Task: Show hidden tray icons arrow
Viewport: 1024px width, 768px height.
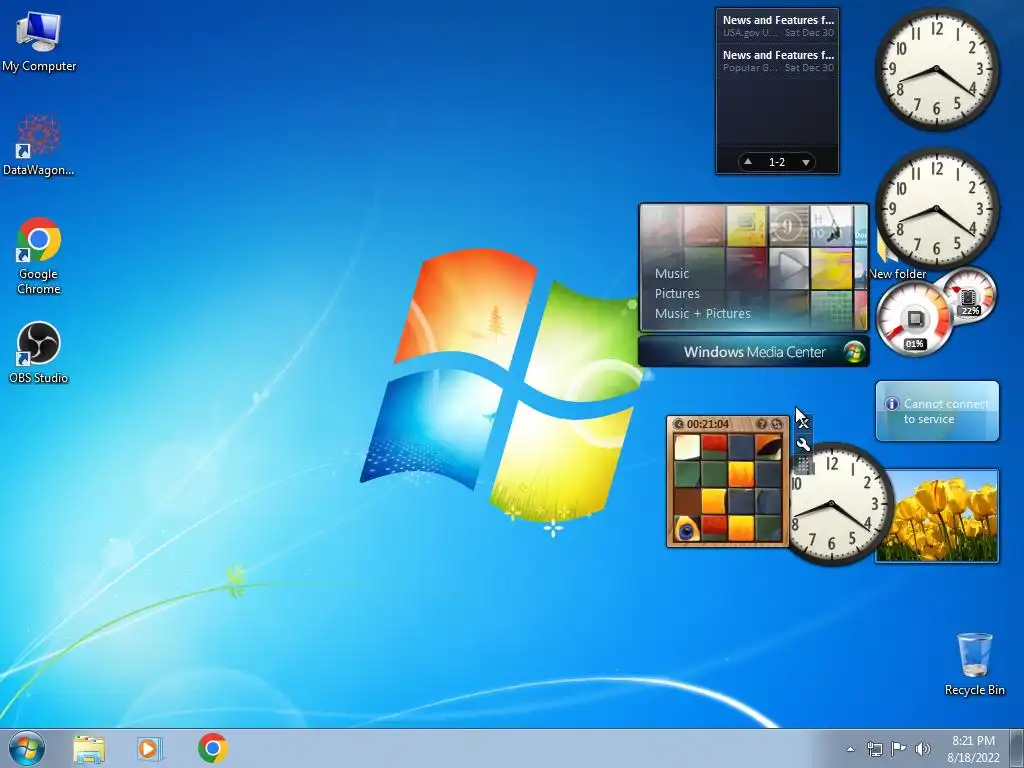Action: pyautogui.click(x=850, y=749)
